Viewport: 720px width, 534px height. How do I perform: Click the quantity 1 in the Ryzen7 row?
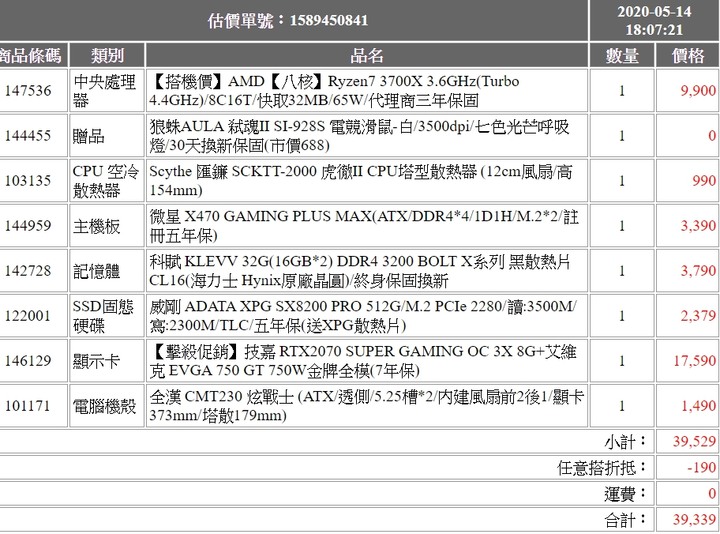coord(622,90)
